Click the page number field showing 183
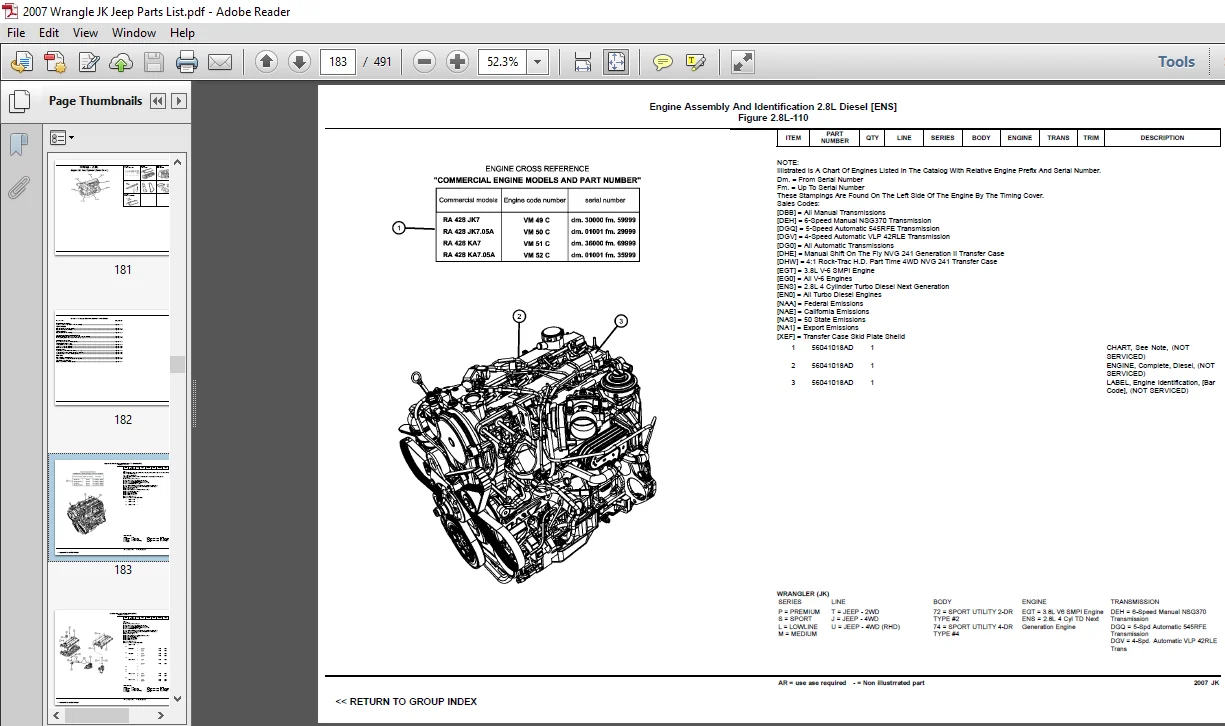This screenshot has height=726, width=1225. (x=338, y=62)
